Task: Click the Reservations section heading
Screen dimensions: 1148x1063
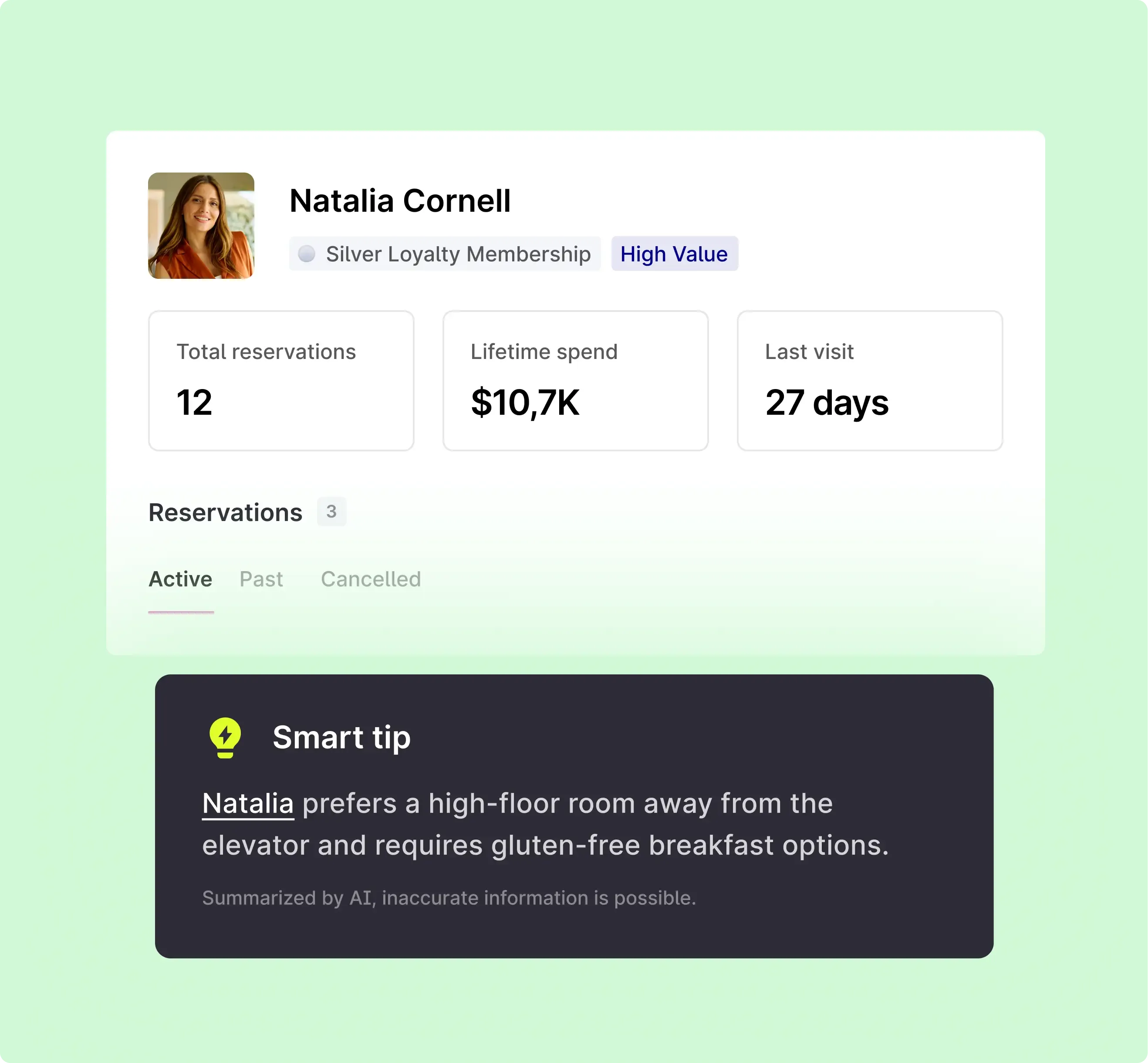Action: click(226, 512)
